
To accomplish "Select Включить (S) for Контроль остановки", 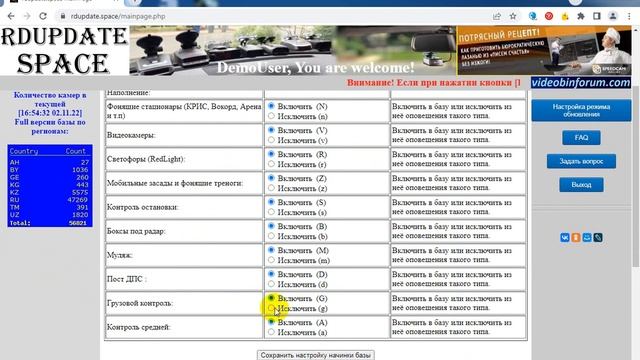I will click(x=271, y=202).
